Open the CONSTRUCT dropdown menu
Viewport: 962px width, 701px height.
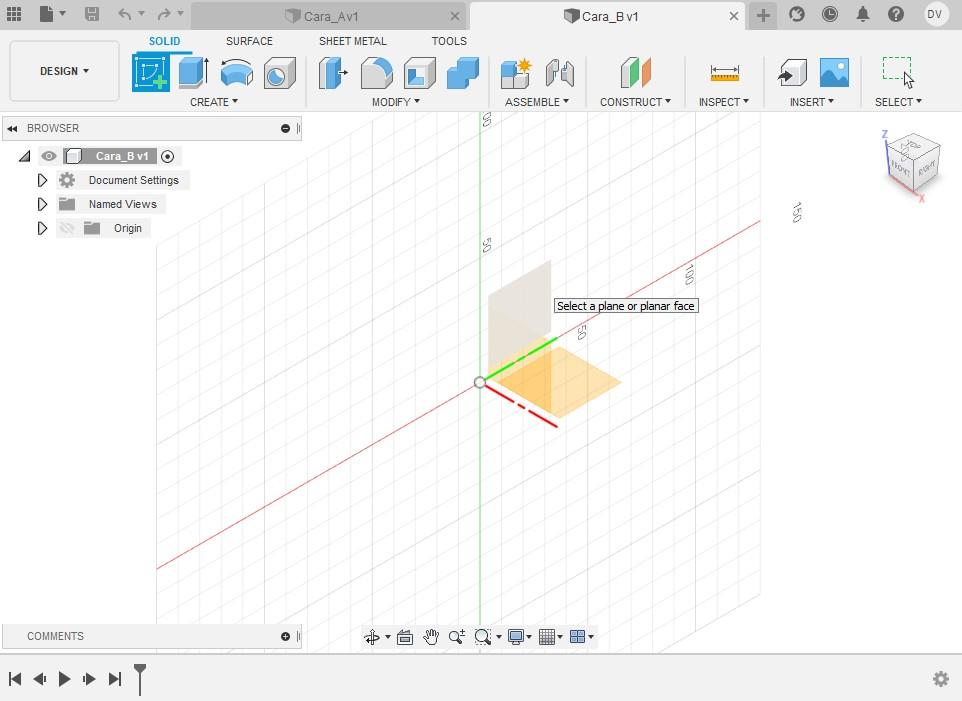pyautogui.click(x=635, y=102)
